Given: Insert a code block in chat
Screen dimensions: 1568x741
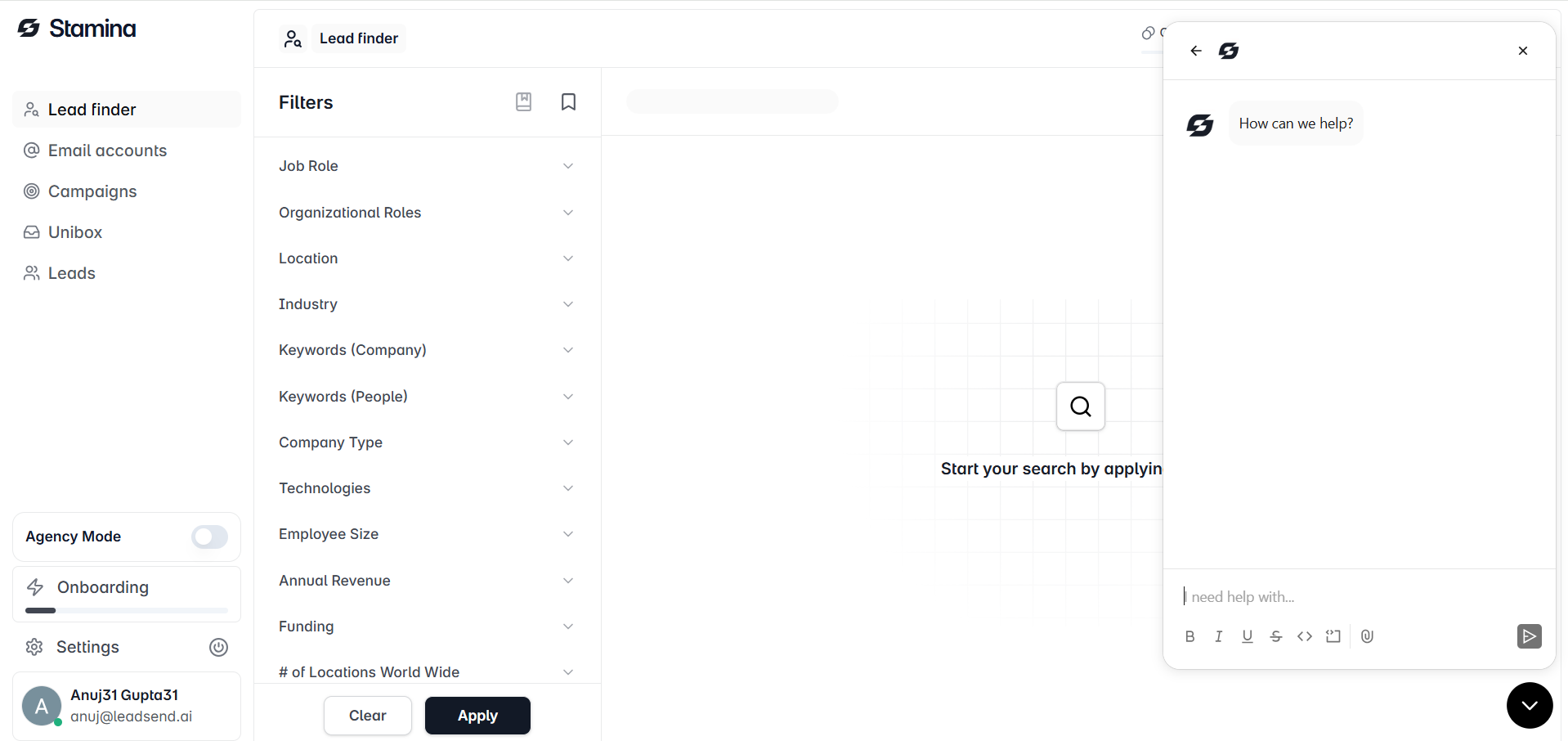Looking at the screenshot, I should point(1333,636).
